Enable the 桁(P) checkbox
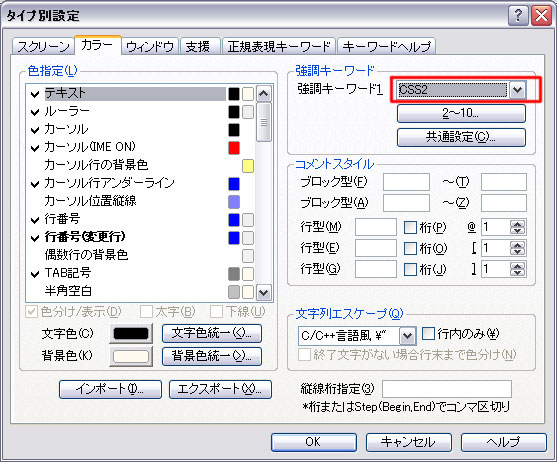The height and width of the screenshot is (462, 557). [410, 227]
